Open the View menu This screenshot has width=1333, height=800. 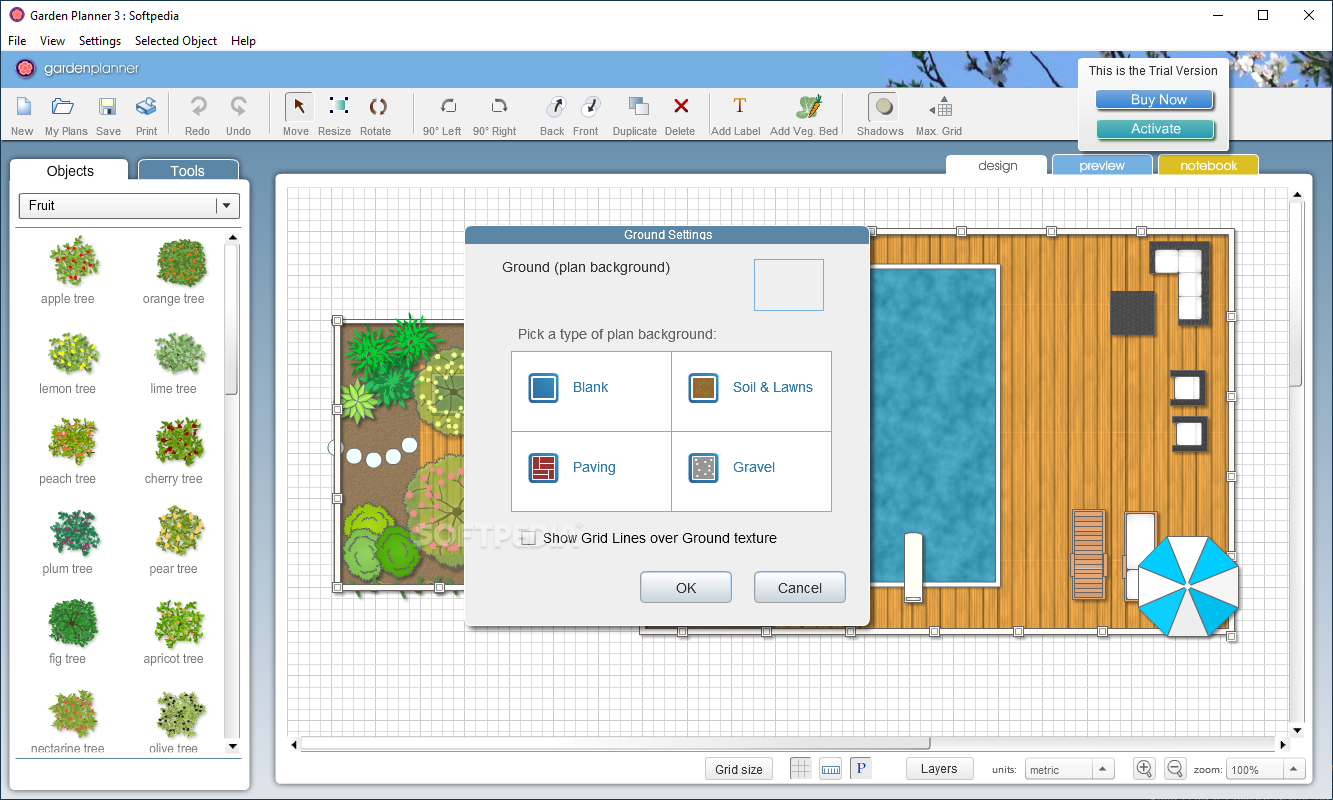[x=52, y=41]
